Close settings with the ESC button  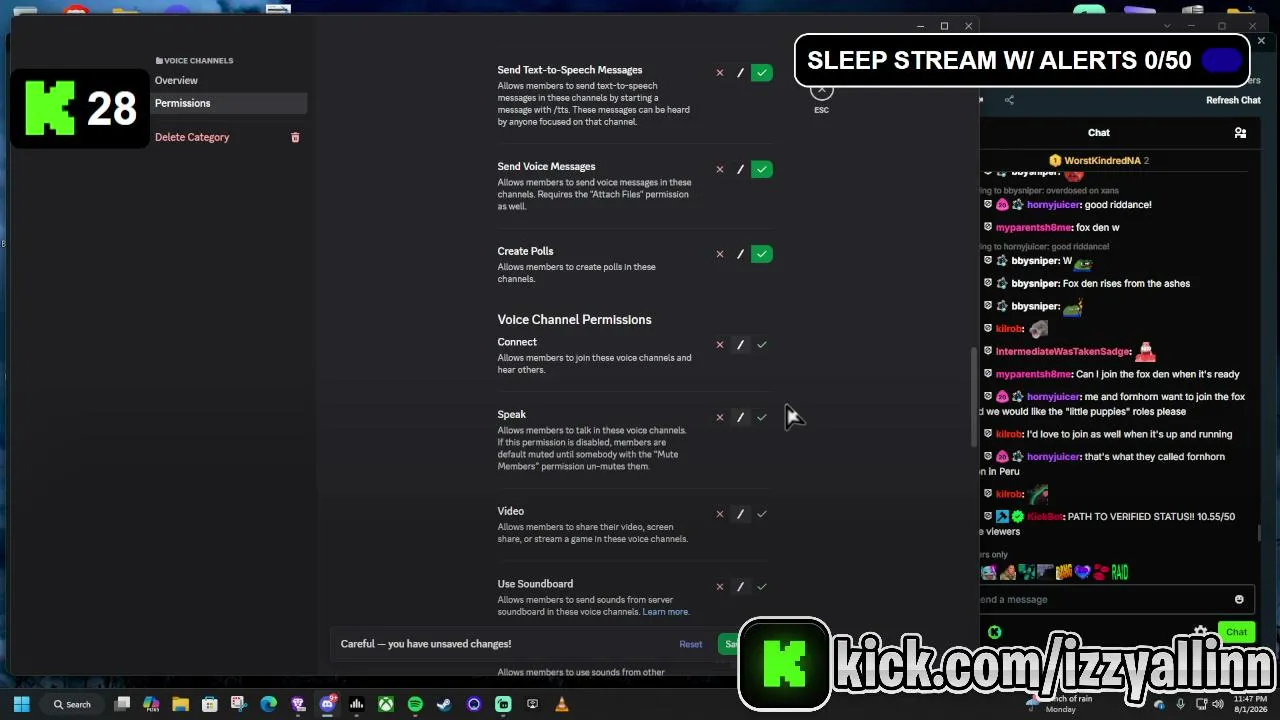(821, 91)
